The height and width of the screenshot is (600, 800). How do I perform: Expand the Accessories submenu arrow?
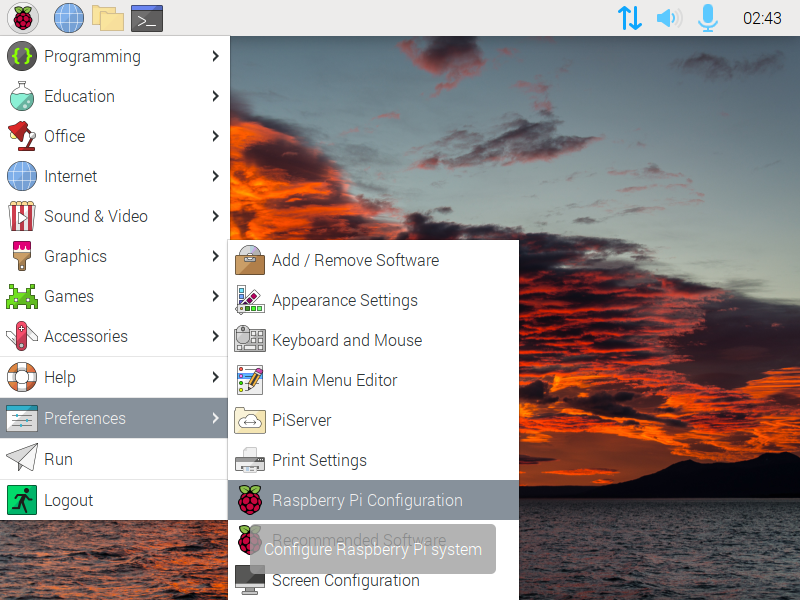[215, 336]
